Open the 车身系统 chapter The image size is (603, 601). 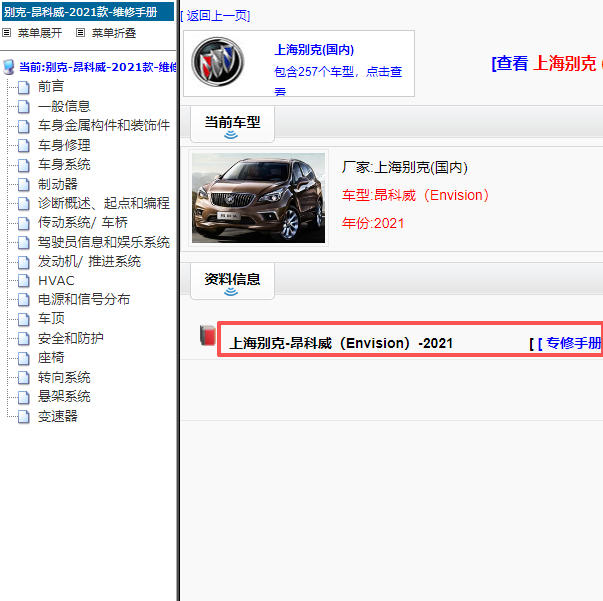pyautogui.click(x=64, y=164)
